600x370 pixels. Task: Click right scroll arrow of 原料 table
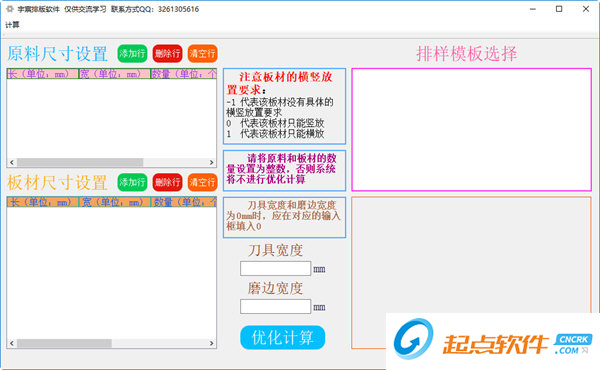211,162
